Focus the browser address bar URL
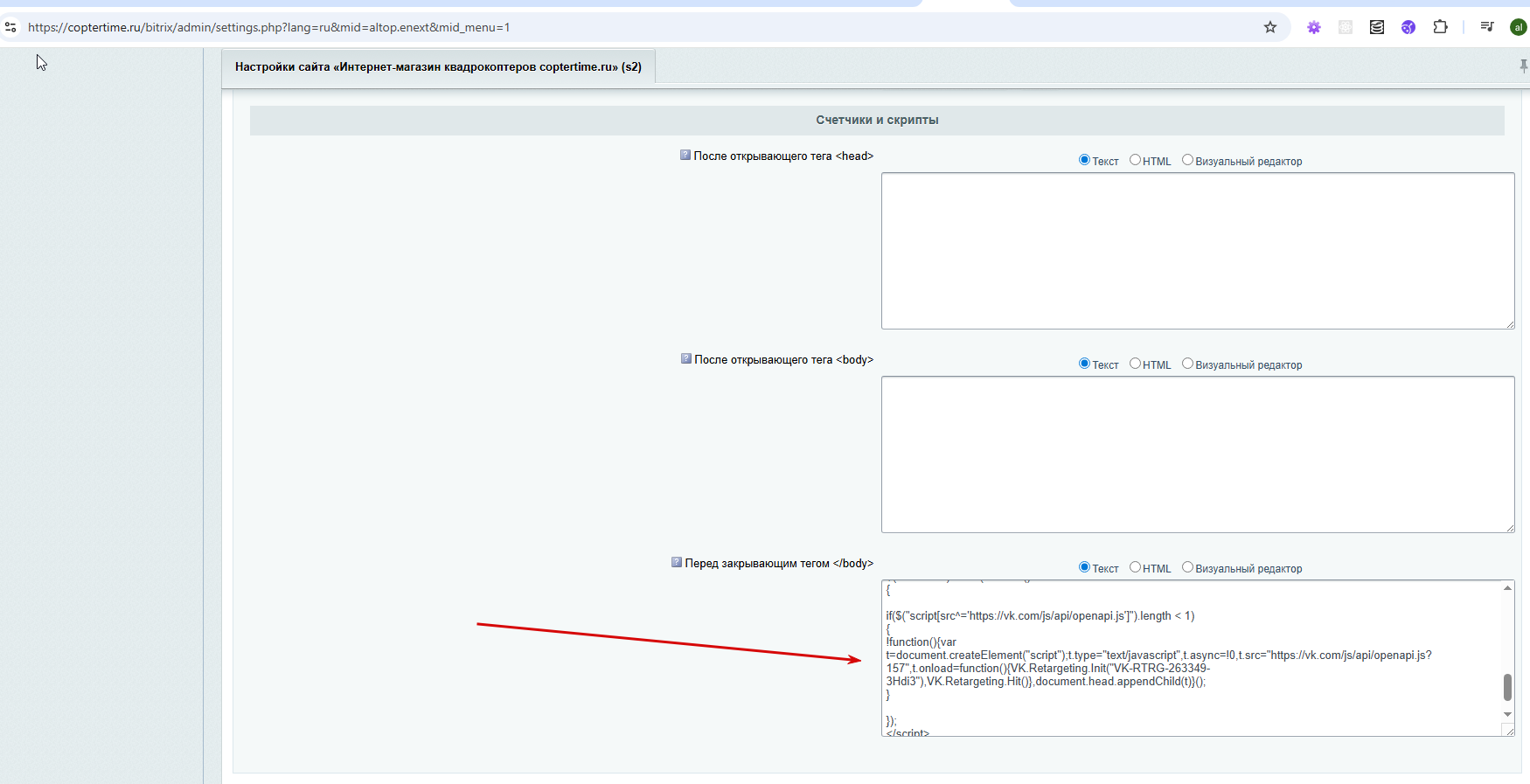Image resolution: width=1530 pixels, height=784 pixels. pyautogui.click(x=269, y=27)
